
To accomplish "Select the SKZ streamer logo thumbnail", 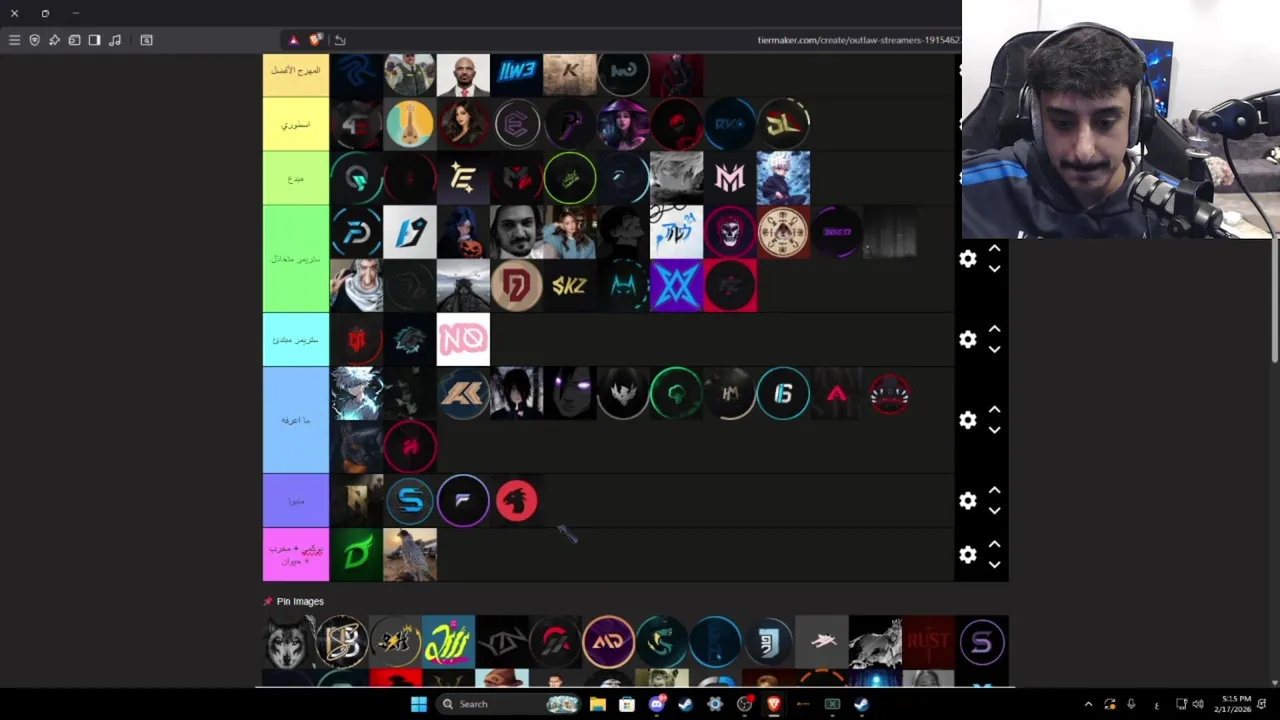I will point(569,286).
